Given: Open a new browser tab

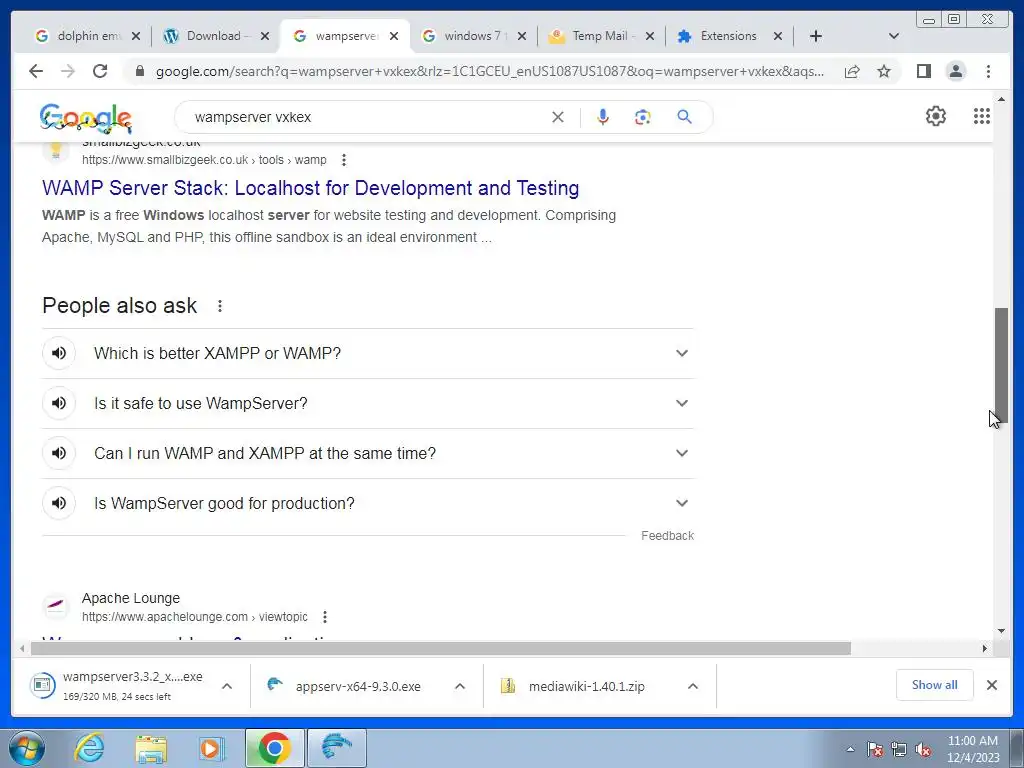Looking at the screenshot, I should click(x=816, y=36).
